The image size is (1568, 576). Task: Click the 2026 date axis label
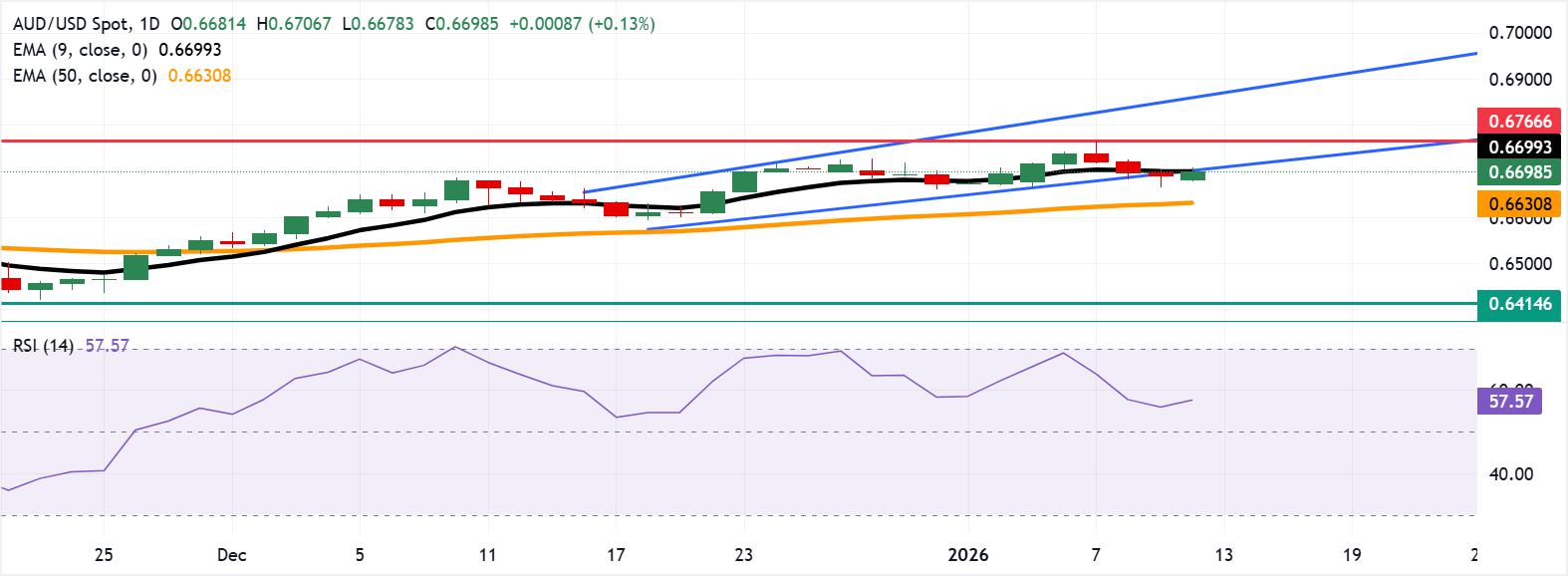click(x=968, y=555)
